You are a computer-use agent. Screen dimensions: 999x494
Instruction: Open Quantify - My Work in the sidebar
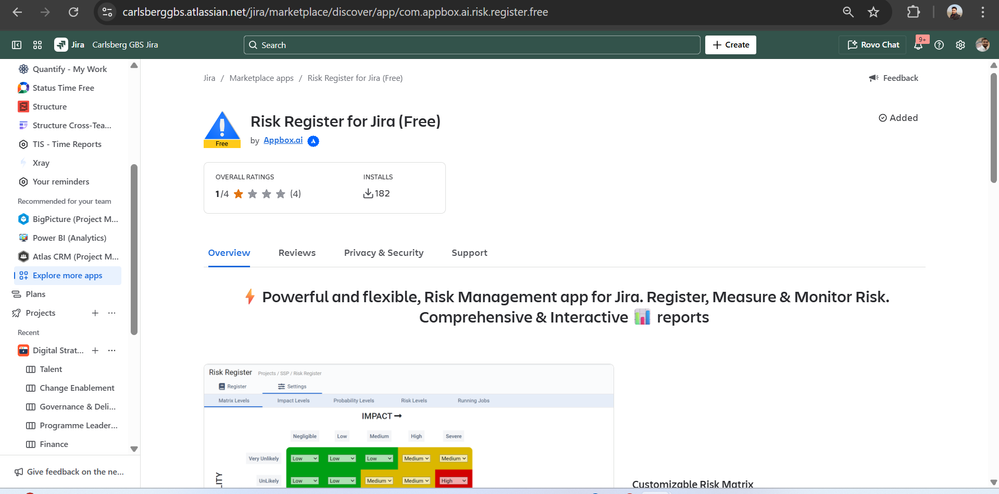pos(67,69)
